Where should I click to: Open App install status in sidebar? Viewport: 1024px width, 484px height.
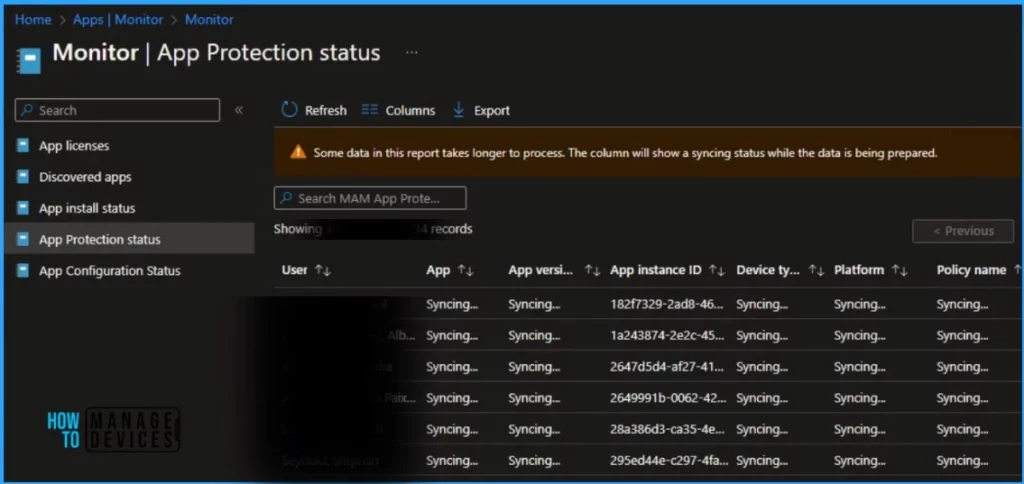point(87,208)
